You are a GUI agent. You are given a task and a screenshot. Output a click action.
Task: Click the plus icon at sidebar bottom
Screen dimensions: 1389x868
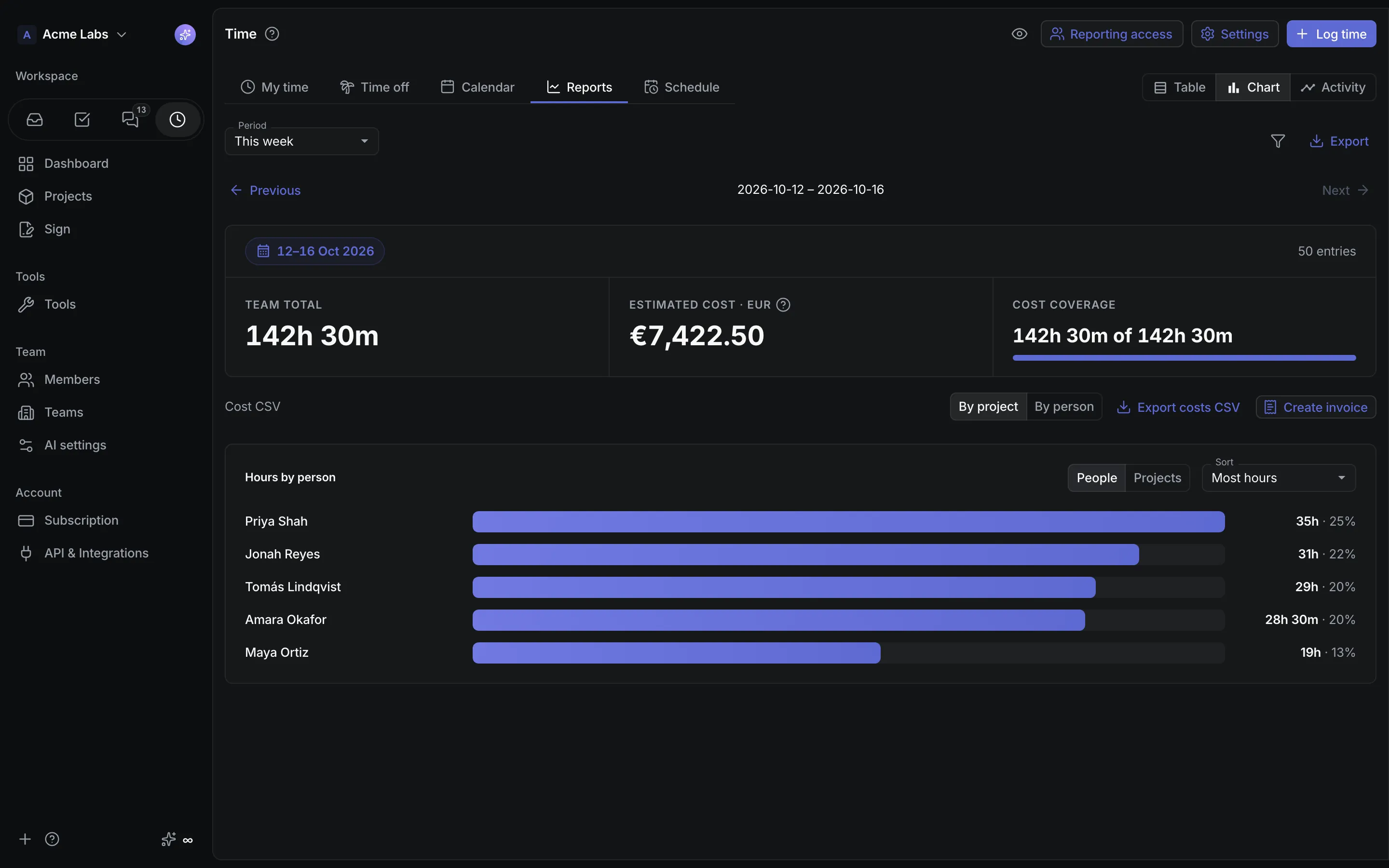pyautogui.click(x=25, y=839)
